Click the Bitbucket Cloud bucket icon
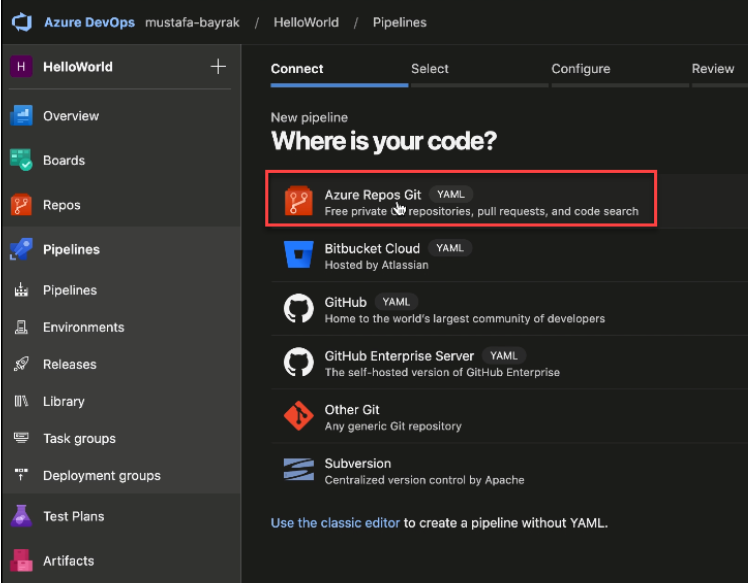Viewport: 748px width, 583px height. 298,256
